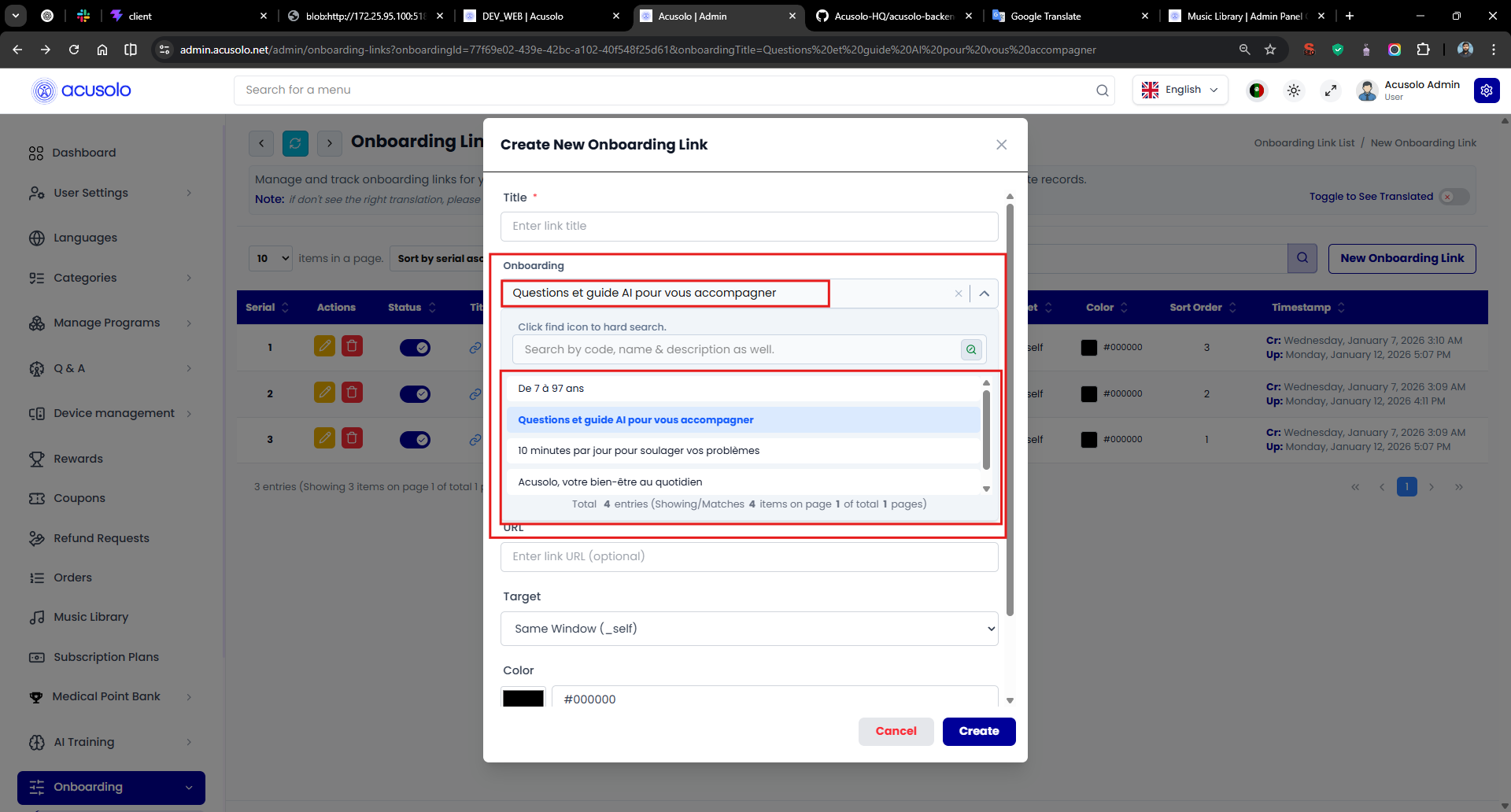Click the teal refresh button
This screenshot has height=812, width=1511.
click(295, 143)
